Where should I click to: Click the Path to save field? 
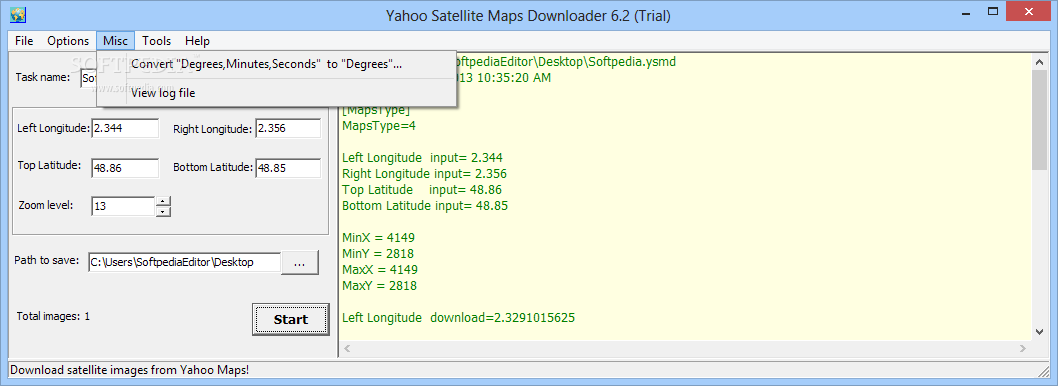184,263
